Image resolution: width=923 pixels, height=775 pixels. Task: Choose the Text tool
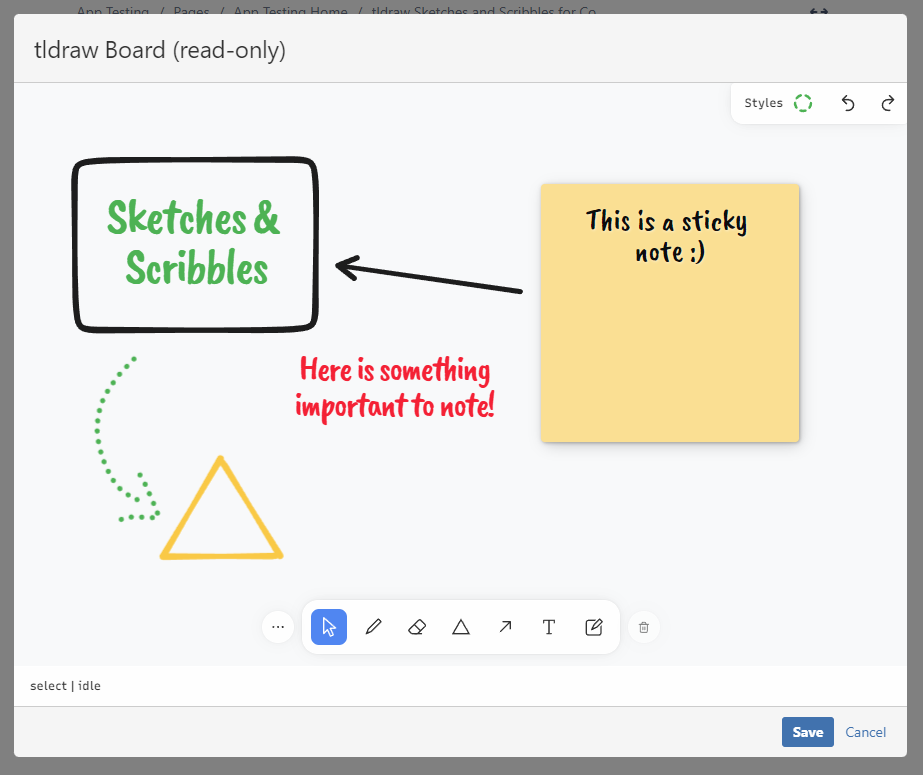[x=549, y=627]
